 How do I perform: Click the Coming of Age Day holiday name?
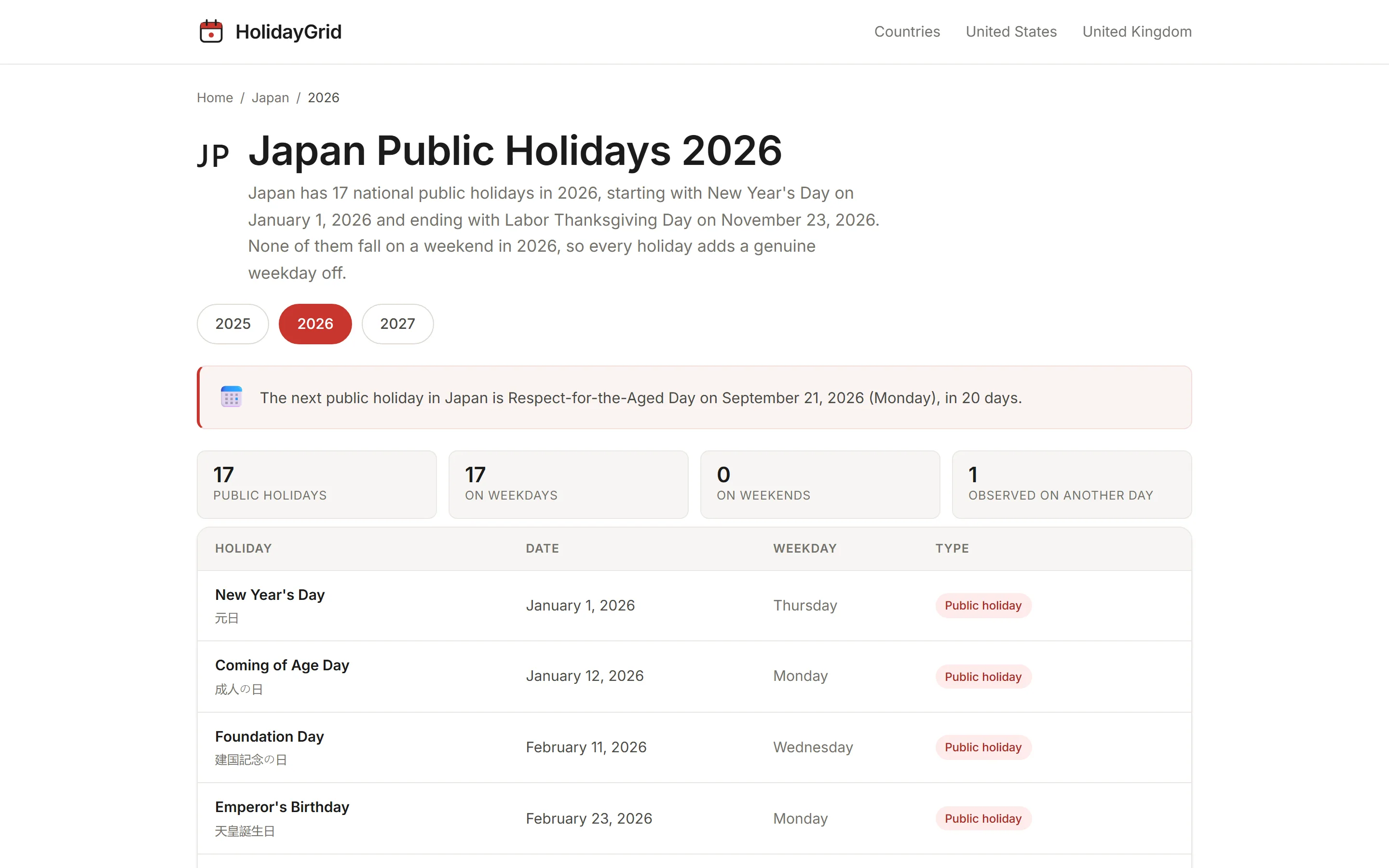point(282,665)
